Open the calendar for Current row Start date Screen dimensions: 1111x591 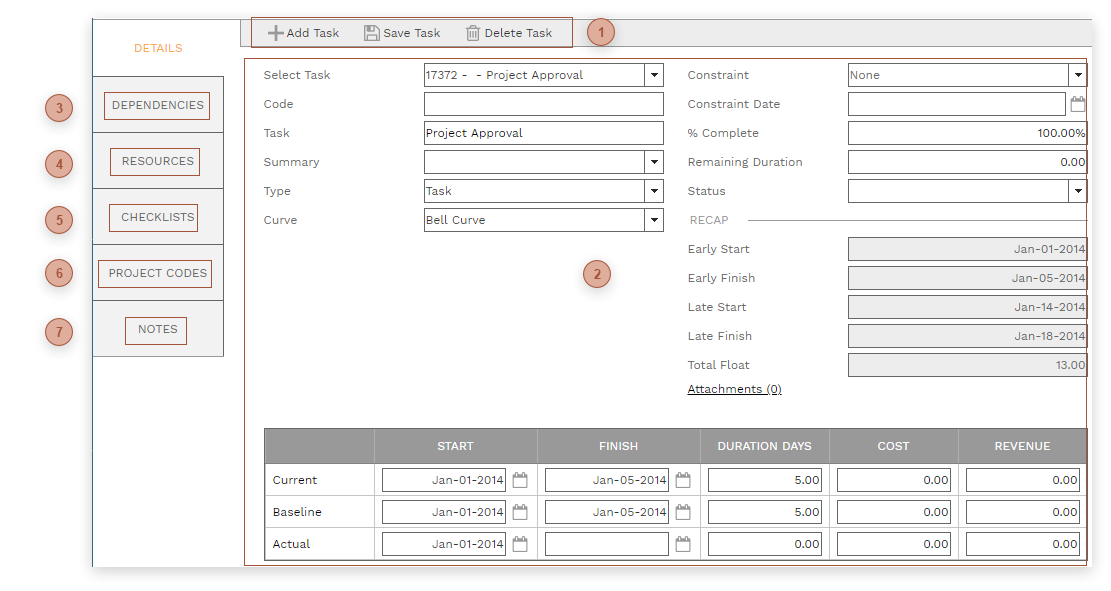click(x=520, y=479)
